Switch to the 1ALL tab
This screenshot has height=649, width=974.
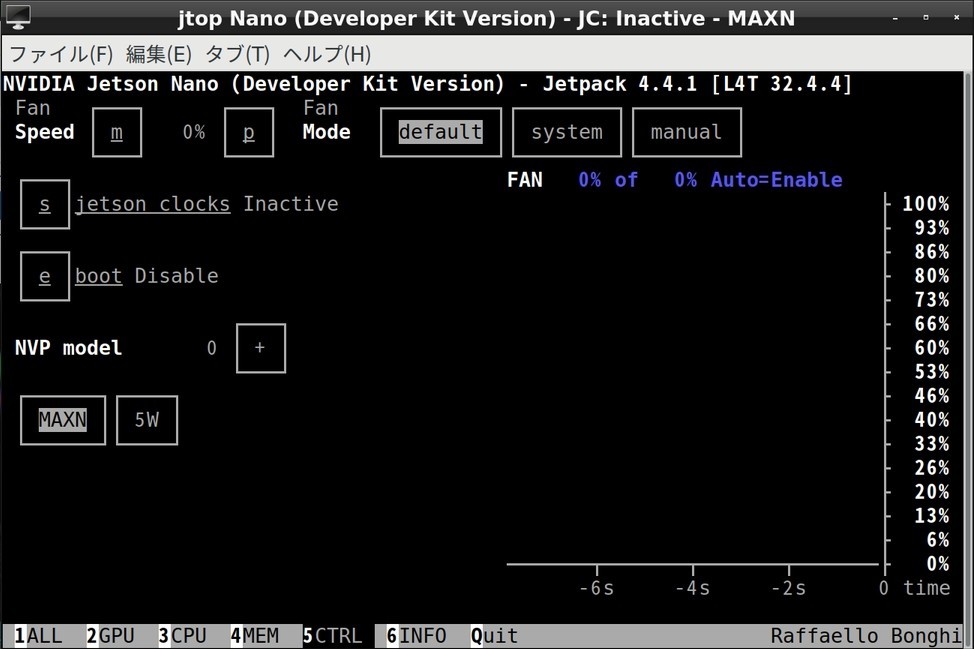tap(39, 636)
